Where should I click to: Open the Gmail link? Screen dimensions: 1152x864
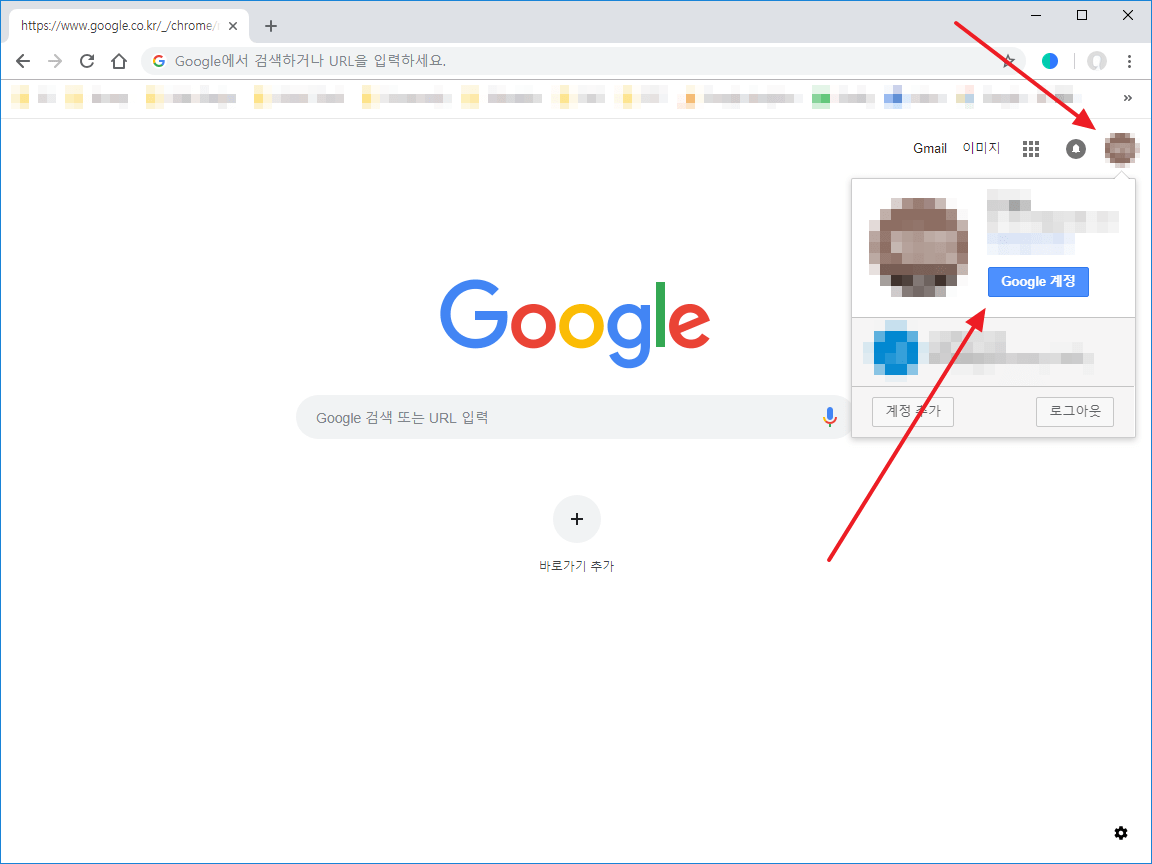click(929, 148)
